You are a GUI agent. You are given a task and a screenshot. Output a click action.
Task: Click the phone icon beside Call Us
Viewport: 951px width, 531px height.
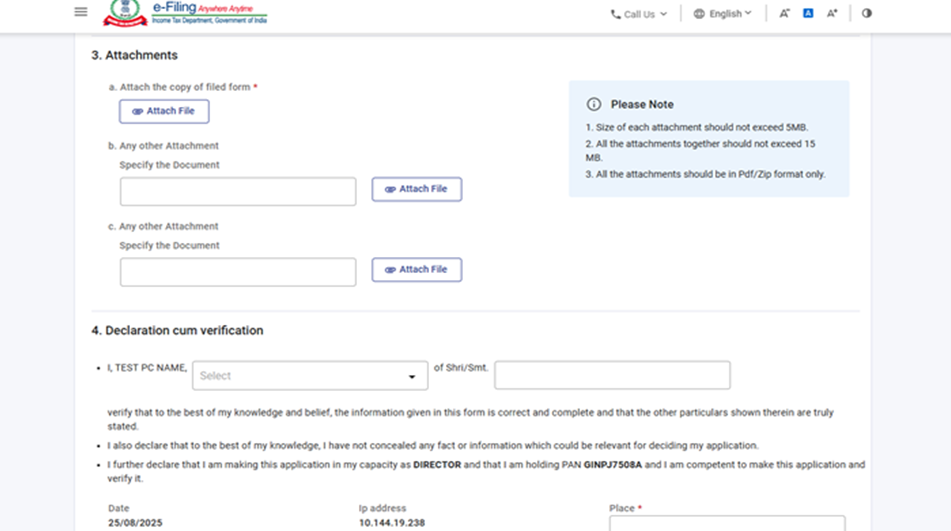pos(615,14)
